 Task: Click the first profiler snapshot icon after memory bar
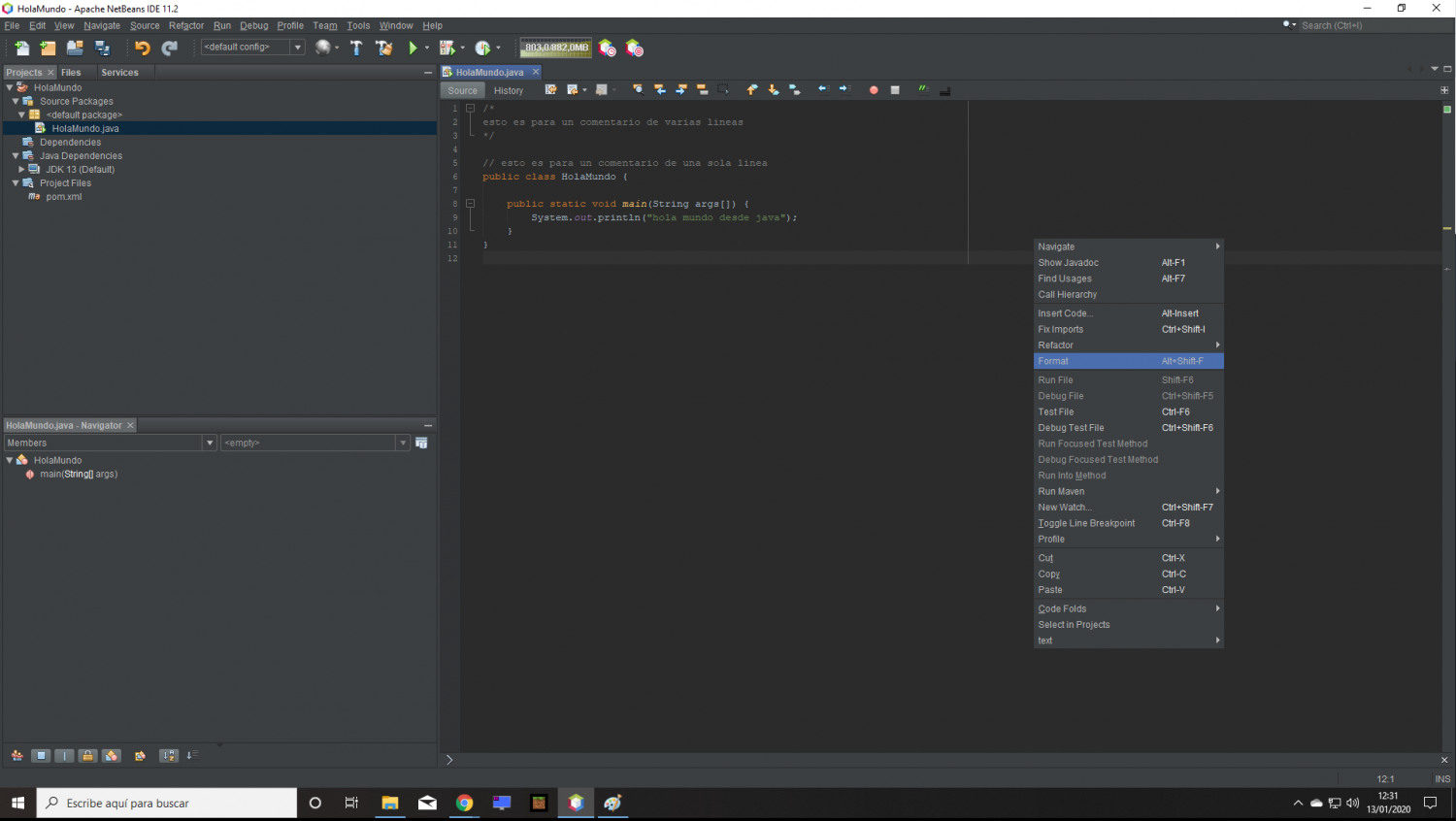point(607,48)
